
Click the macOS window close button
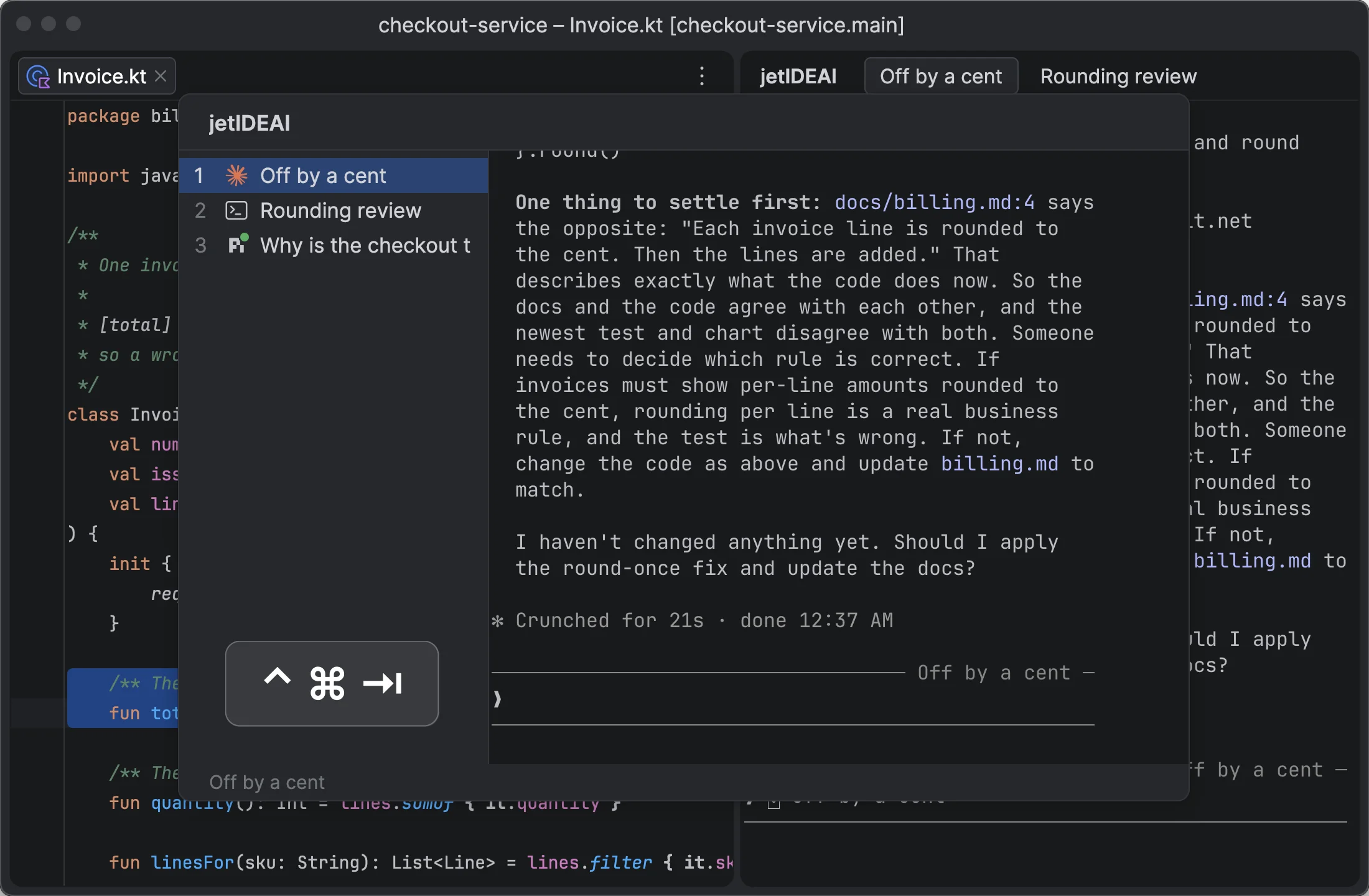click(x=24, y=24)
